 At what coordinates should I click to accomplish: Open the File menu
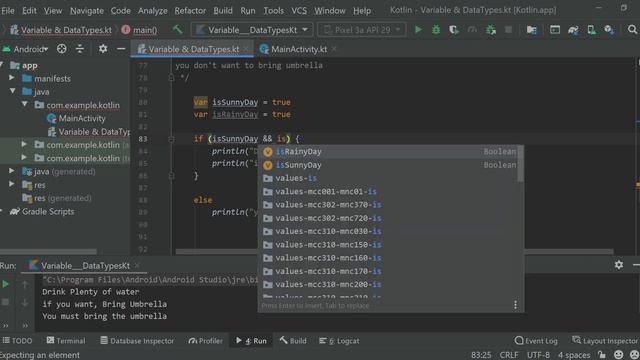pos(8,11)
